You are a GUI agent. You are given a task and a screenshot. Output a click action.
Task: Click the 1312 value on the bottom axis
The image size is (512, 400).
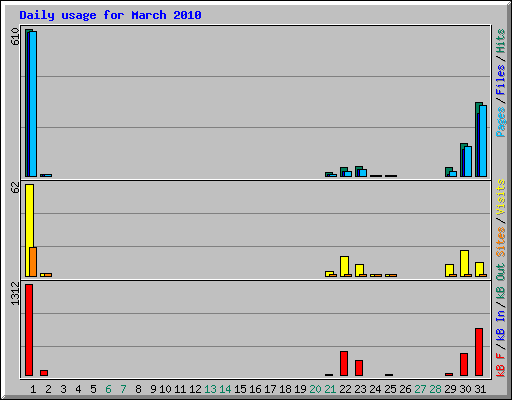pos(15,293)
